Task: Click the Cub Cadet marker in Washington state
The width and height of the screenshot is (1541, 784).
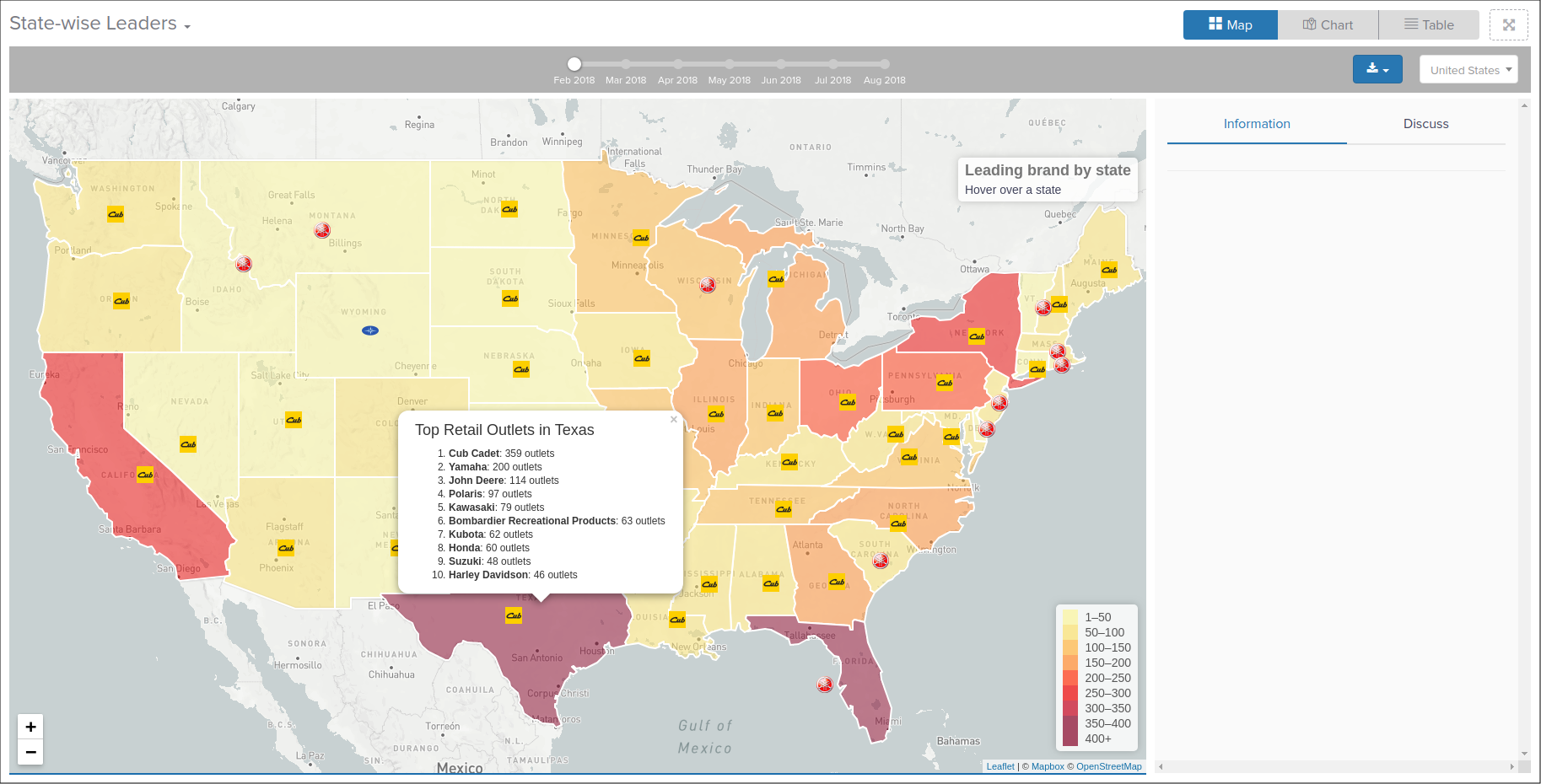Action: pyautogui.click(x=116, y=214)
